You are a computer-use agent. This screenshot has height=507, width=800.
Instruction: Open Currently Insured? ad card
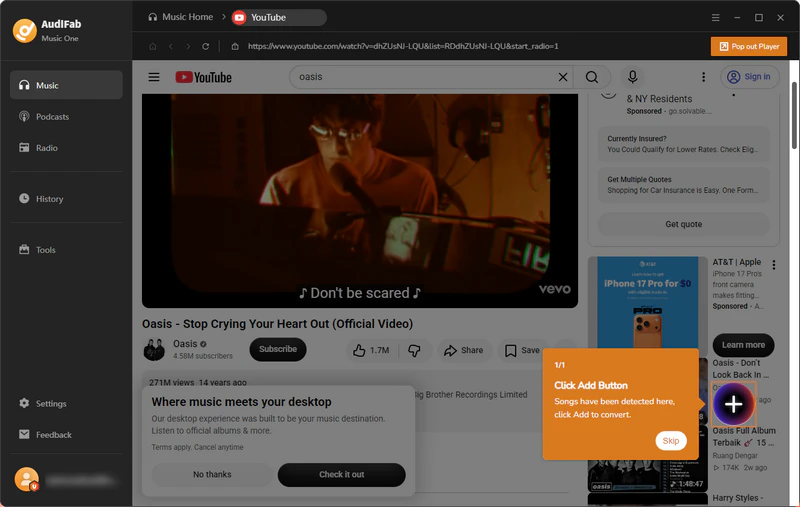[x=683, y=144]
